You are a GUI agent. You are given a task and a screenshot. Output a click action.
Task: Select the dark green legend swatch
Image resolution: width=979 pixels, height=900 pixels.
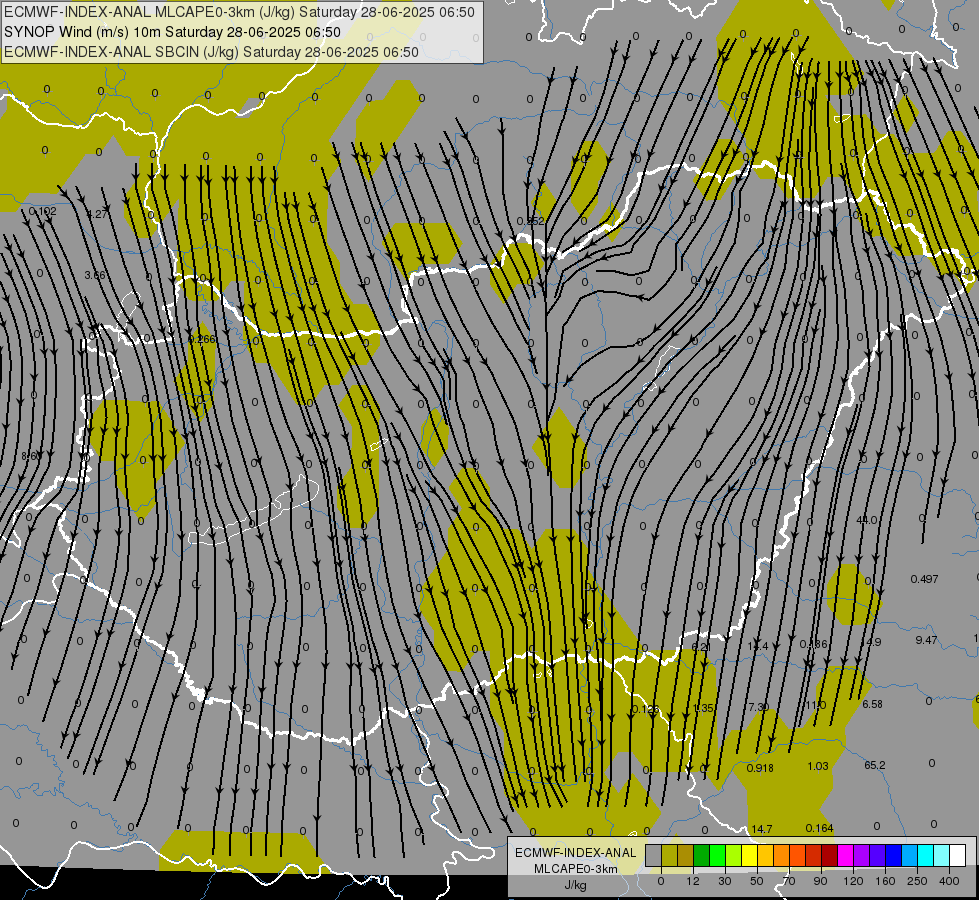point(702,855)
